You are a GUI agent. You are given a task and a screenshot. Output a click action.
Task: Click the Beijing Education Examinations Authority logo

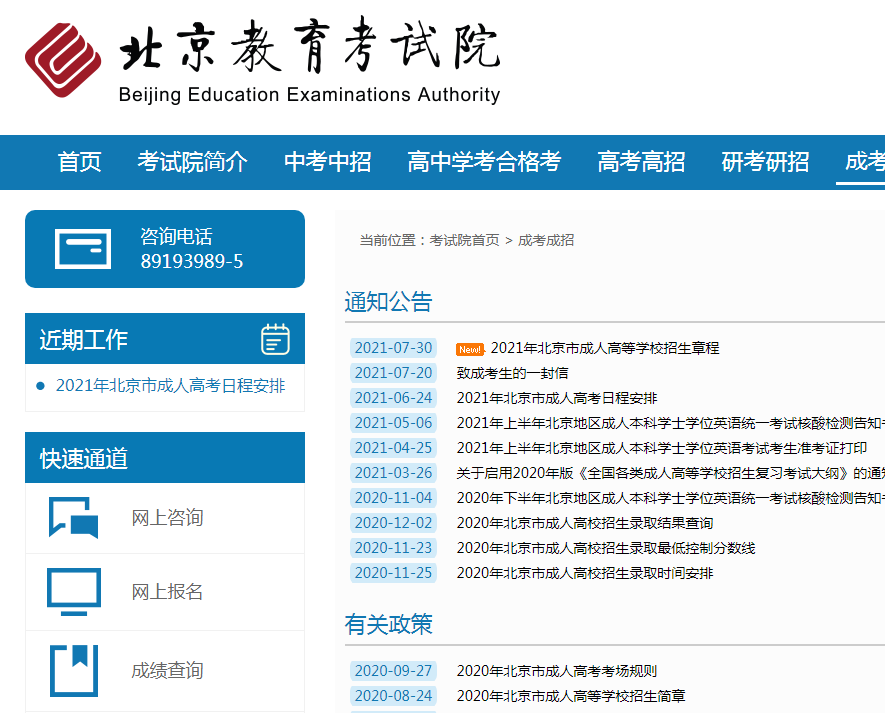(x=262, y=61)
